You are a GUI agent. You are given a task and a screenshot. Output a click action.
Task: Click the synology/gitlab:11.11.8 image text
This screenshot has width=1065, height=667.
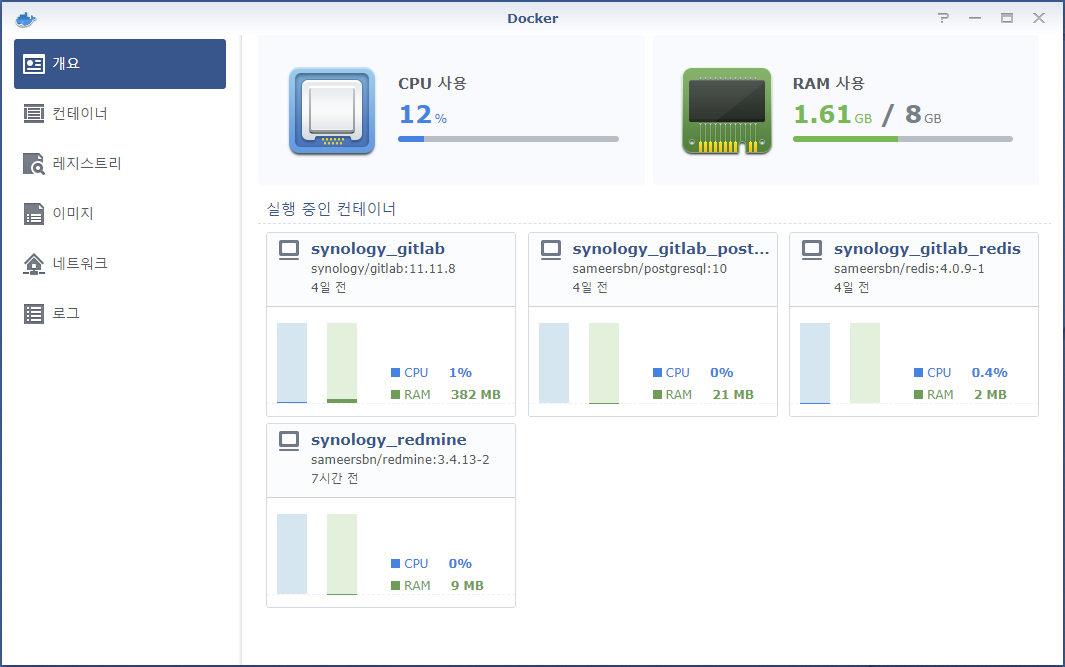coord(383,268)
